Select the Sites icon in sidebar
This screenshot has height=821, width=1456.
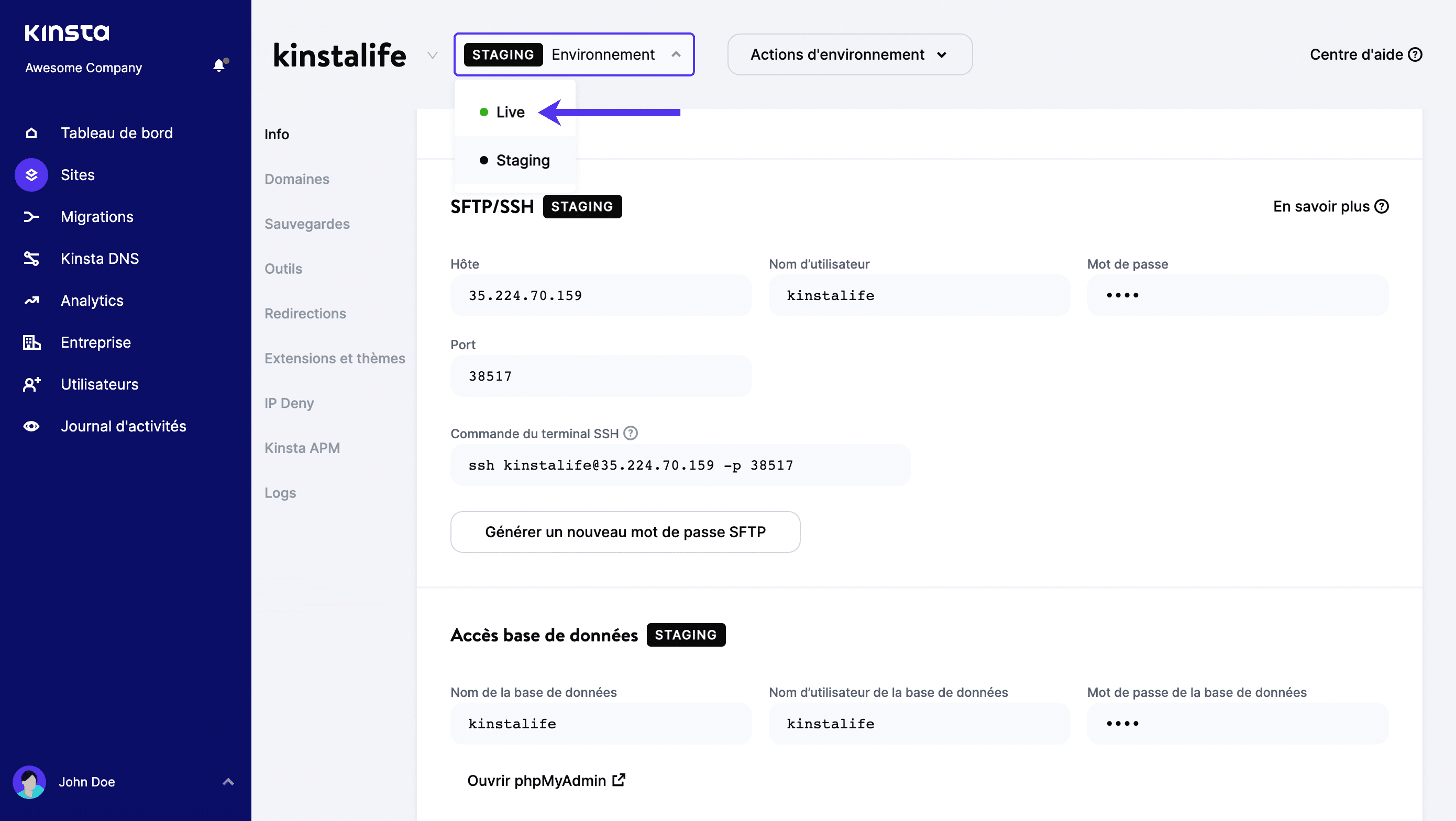coord(31,174)
